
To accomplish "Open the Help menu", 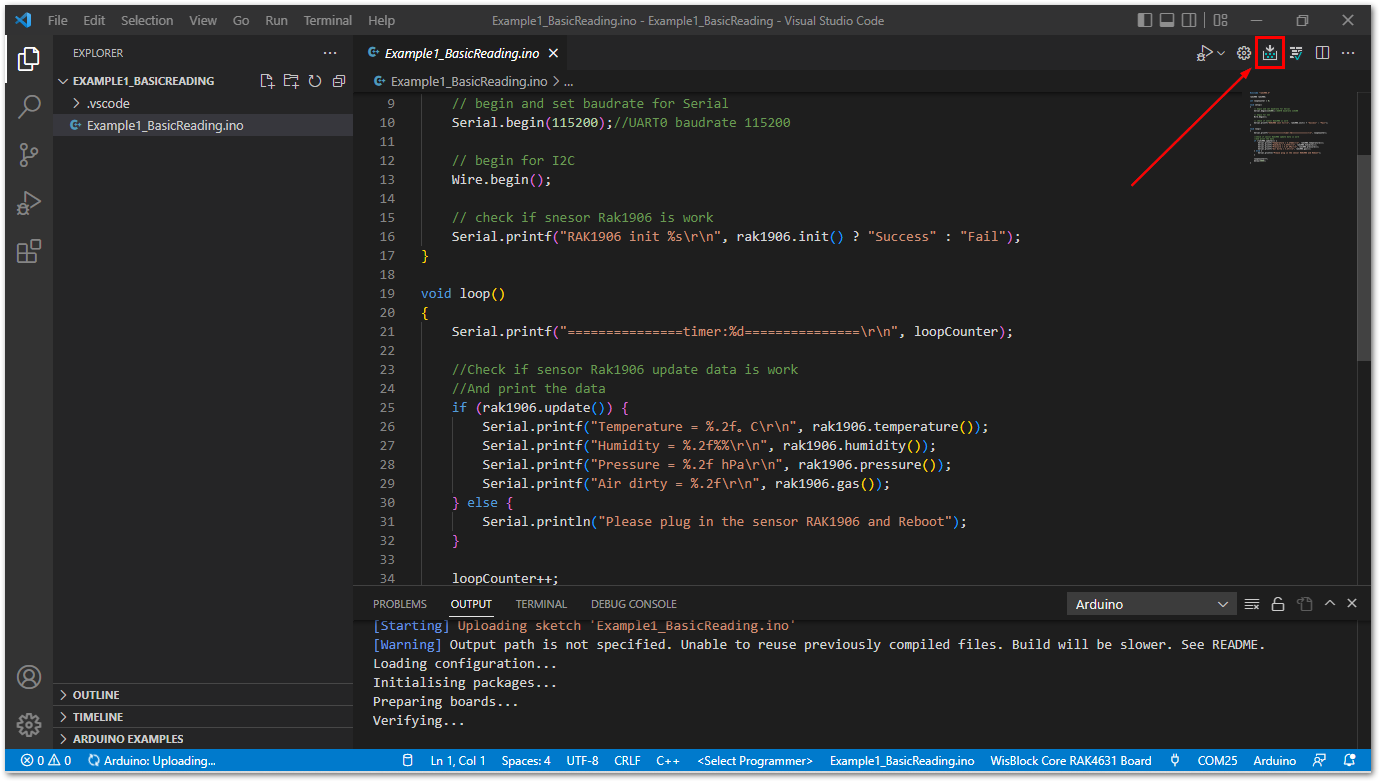I will 381,20.
